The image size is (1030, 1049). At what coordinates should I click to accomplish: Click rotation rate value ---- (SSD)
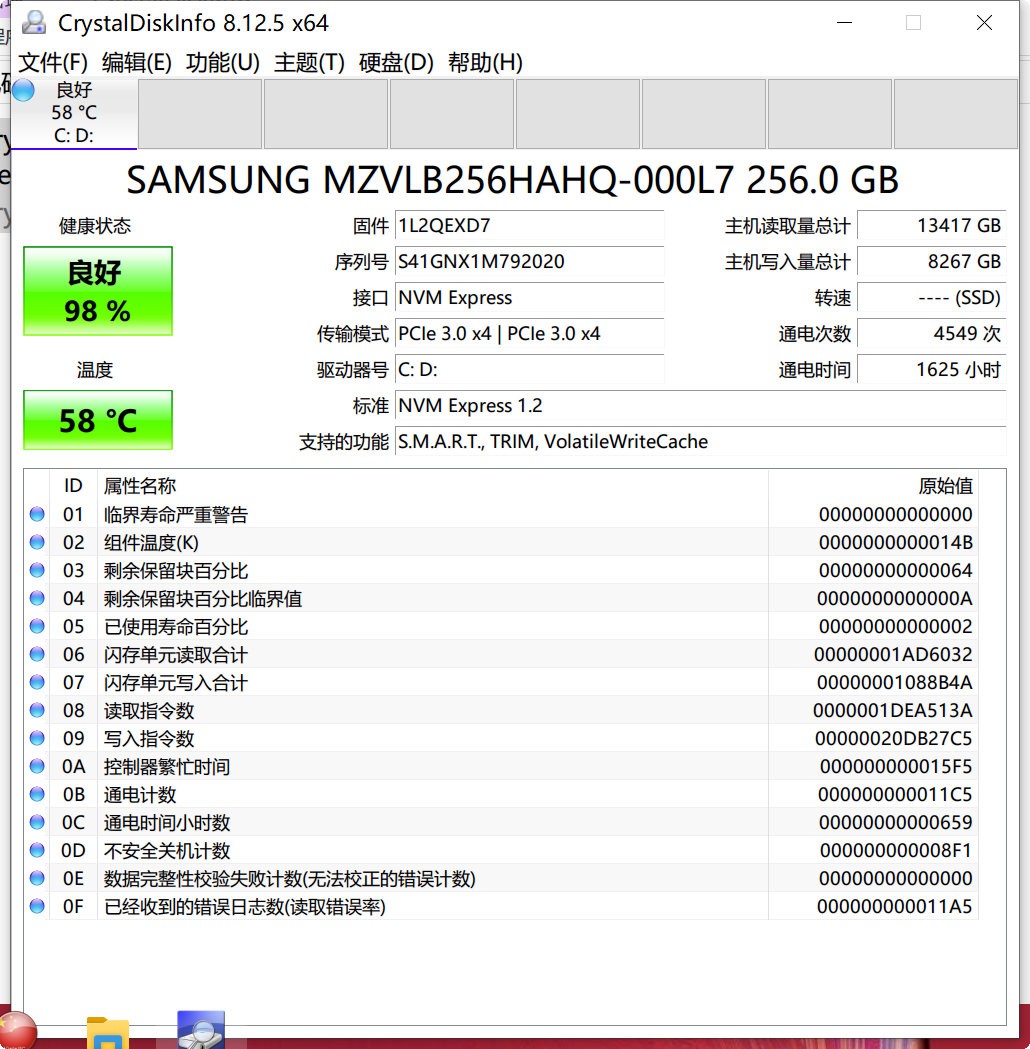coord(931,298)
